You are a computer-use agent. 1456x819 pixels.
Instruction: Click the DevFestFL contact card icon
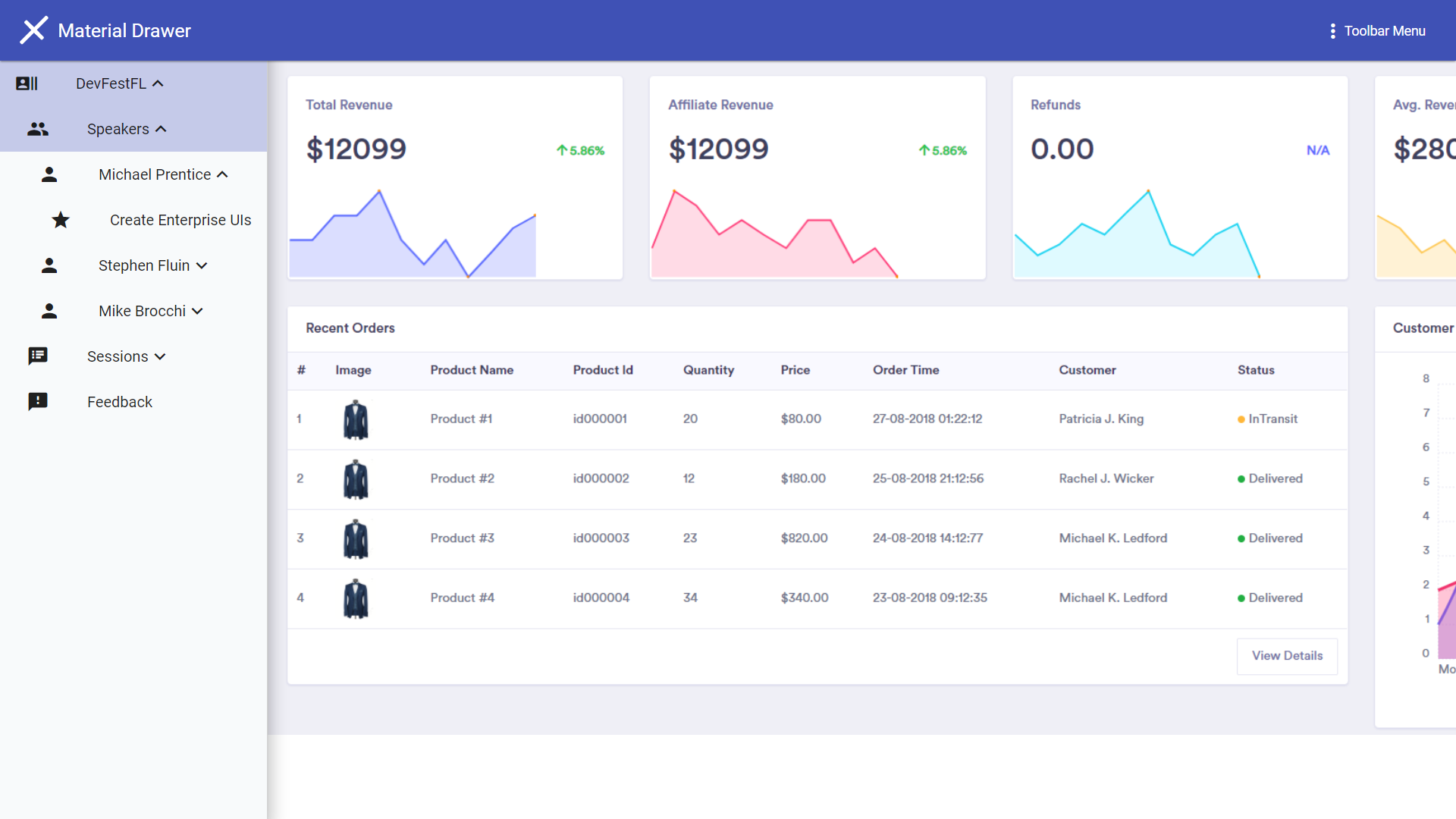[x=27, y=83]
